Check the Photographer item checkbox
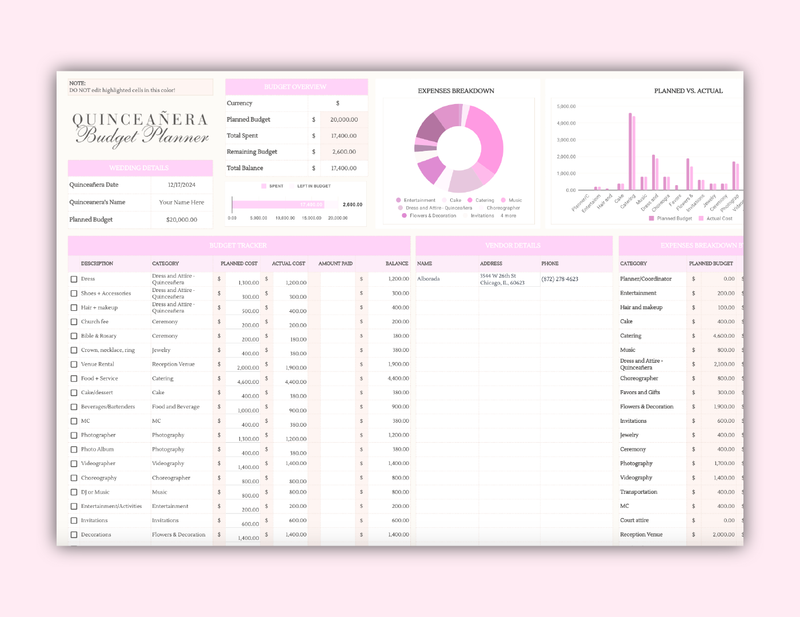800x617 pixels. coord(74,435)
